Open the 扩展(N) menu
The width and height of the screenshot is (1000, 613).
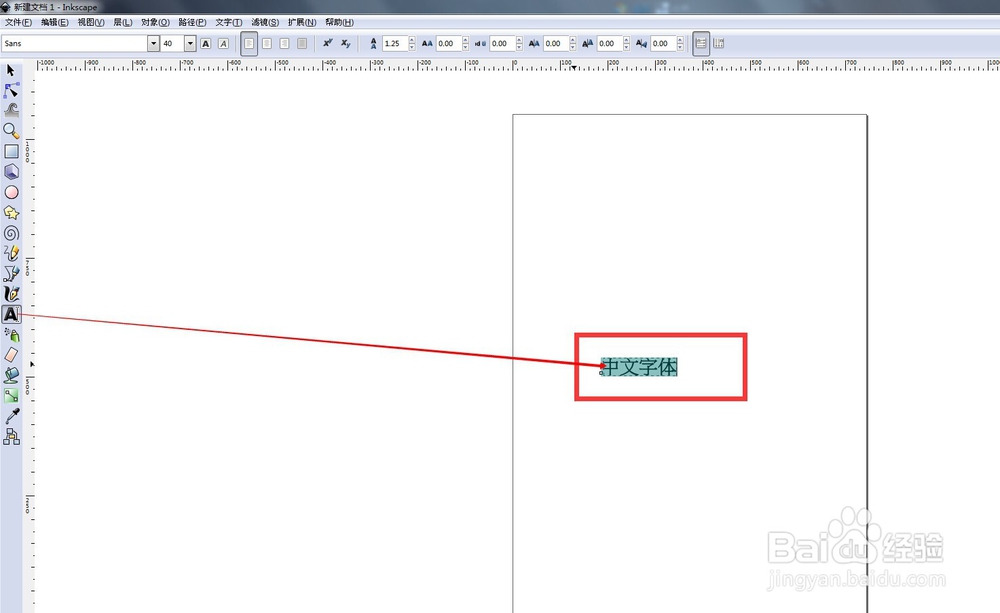pyautogui.click(x=302, y=22)
